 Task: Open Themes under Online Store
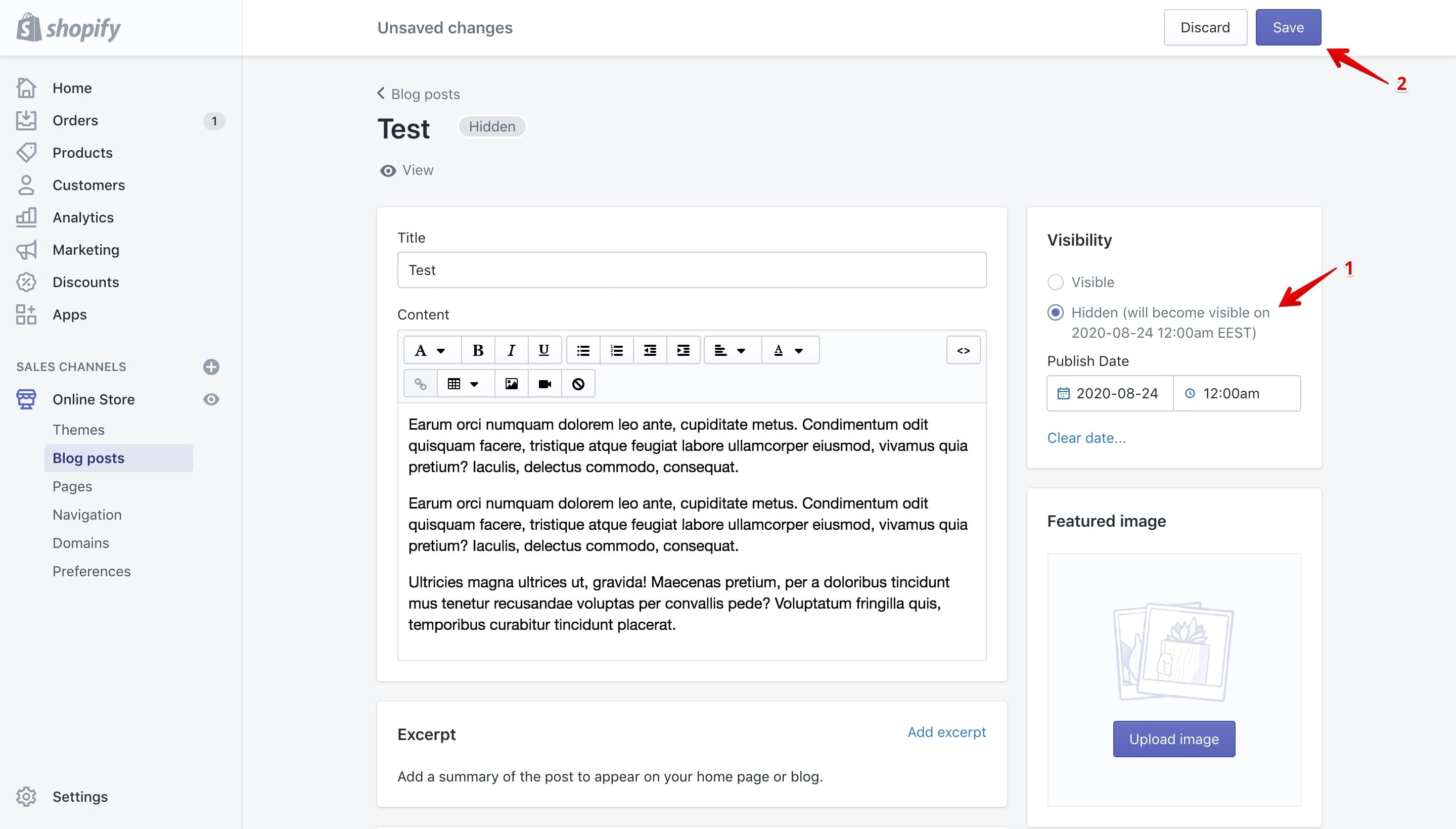click(78, 430)
